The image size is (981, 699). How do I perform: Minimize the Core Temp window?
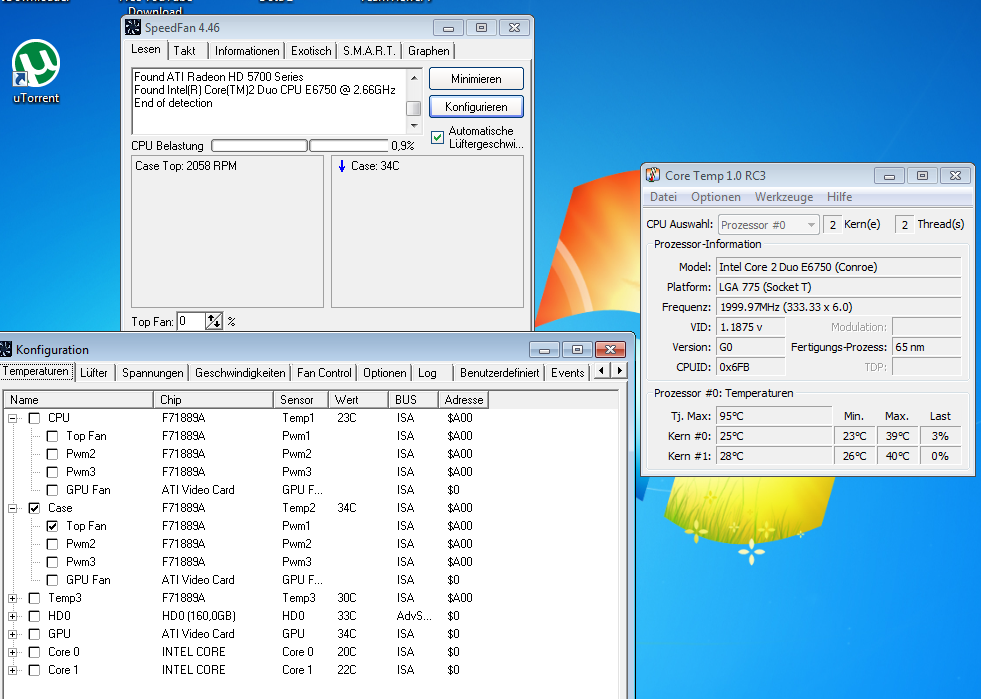pyautogui.click(x=888, y=176)
